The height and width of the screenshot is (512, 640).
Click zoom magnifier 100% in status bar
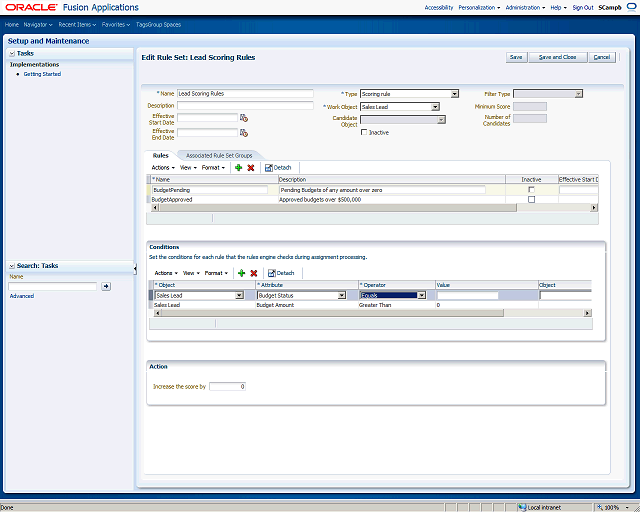click(600, 508)
